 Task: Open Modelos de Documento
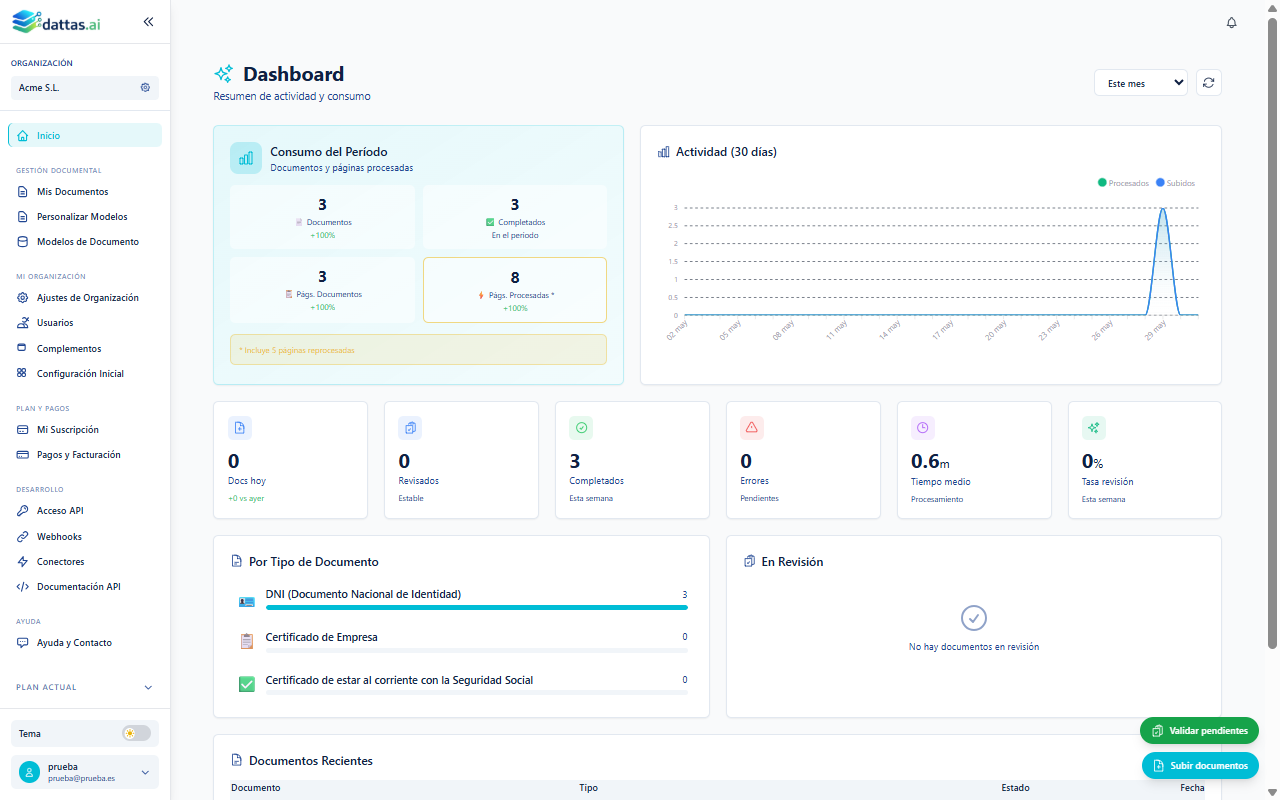85,241
